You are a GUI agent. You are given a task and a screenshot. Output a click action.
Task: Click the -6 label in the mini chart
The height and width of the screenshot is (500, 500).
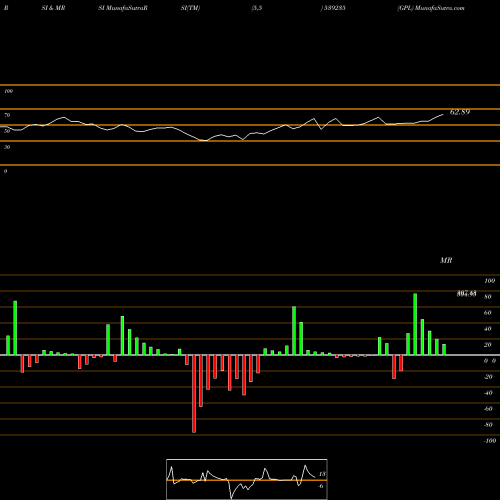321,486
